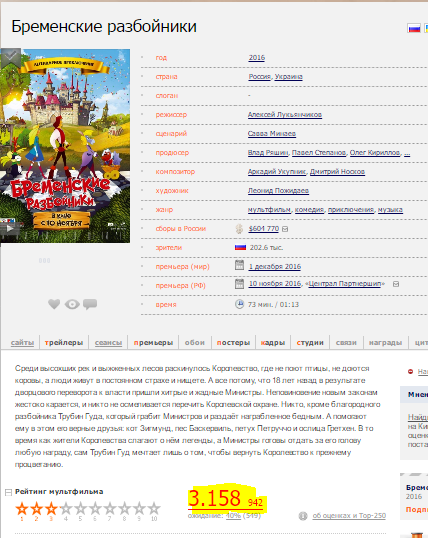Click the Russian flag by зрители
428x538 pixels.
point(240,247)
